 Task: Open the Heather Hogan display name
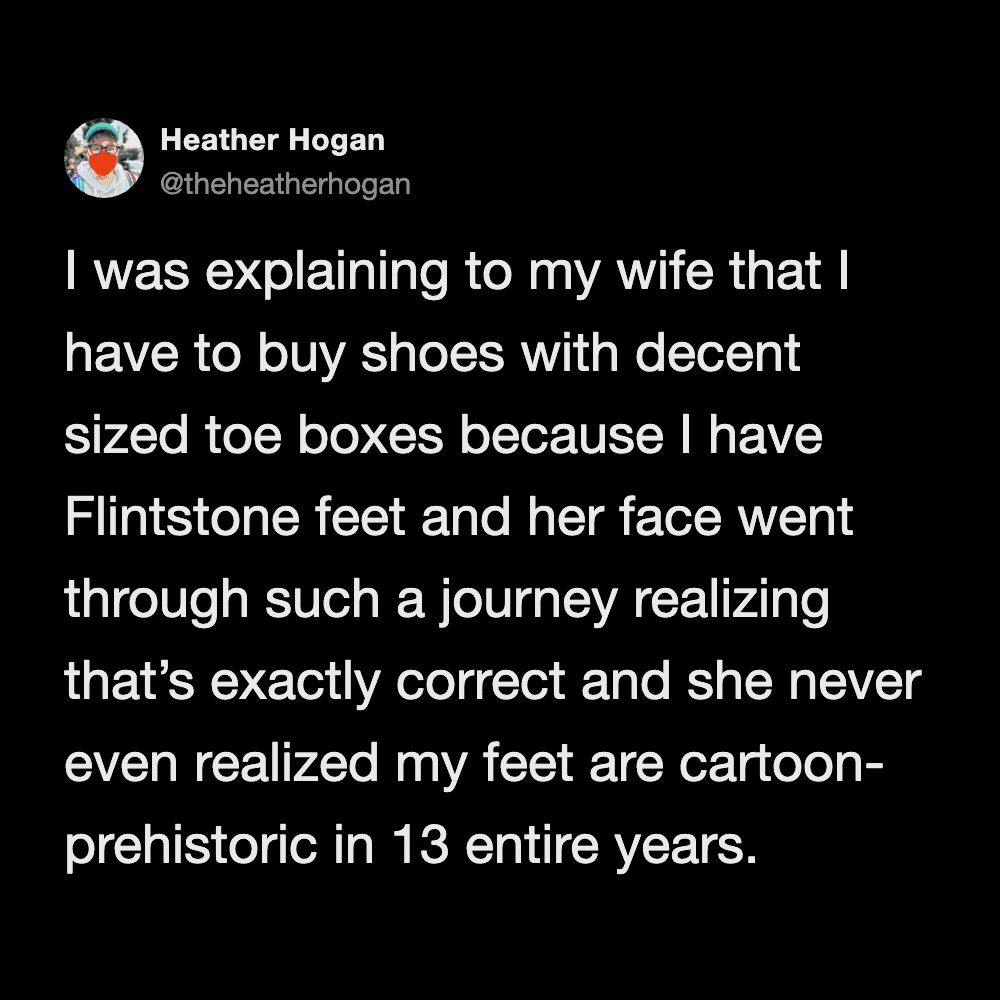272,141
